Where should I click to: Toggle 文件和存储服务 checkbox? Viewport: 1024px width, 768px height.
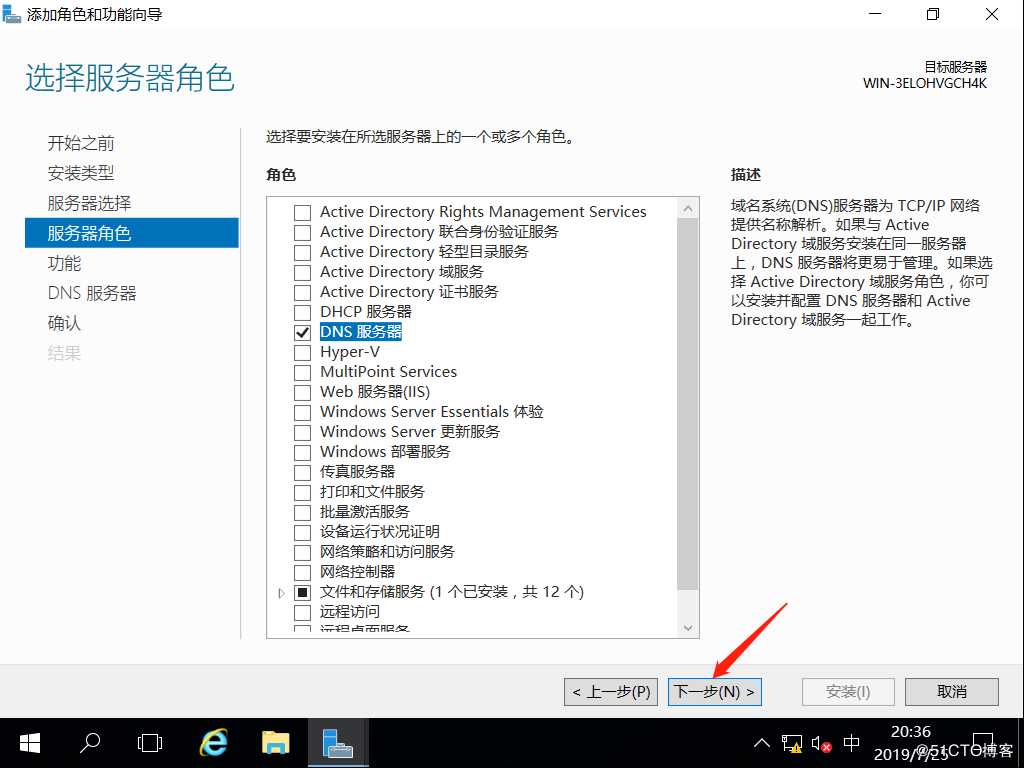point(302,592)
